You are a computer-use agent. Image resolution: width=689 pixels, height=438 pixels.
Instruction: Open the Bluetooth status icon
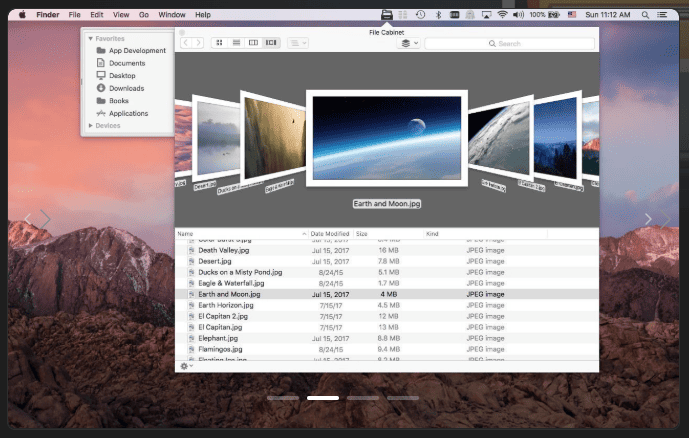[438, 14]
